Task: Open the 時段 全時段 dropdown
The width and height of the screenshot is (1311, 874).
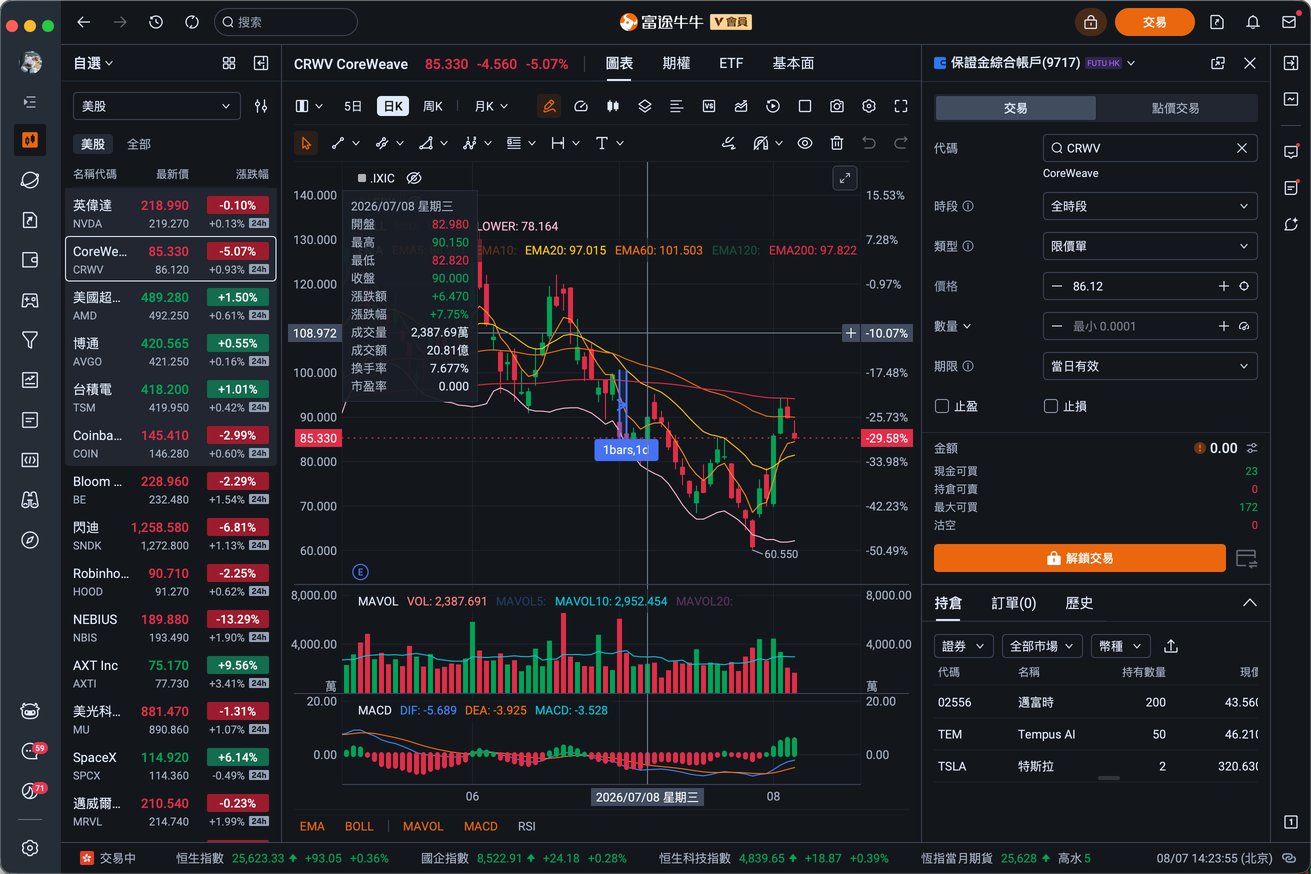Action: (x=1150, y=206)
